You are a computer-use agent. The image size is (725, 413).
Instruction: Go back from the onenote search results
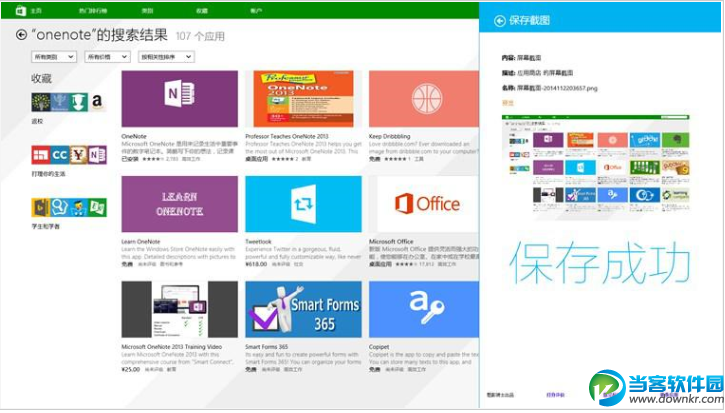click(21, 35)
